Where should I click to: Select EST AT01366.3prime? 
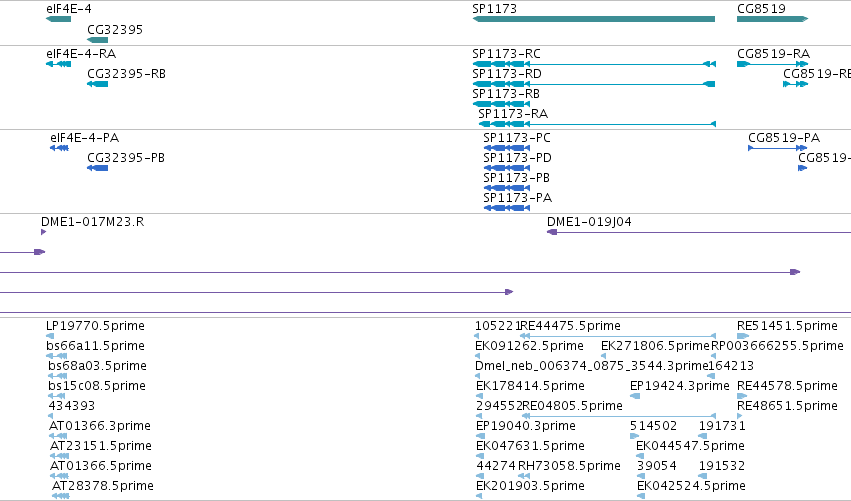pos(58,436)
